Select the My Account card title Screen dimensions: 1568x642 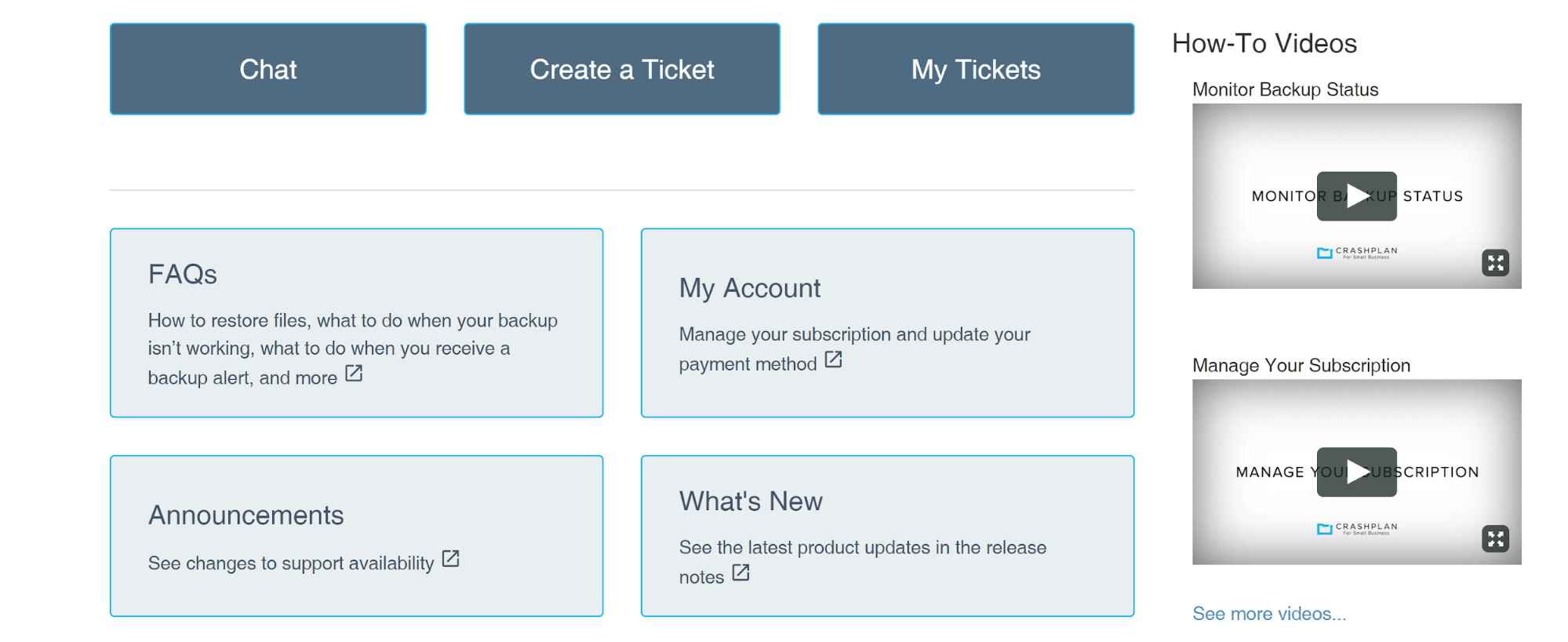click(x=750, y=288)
